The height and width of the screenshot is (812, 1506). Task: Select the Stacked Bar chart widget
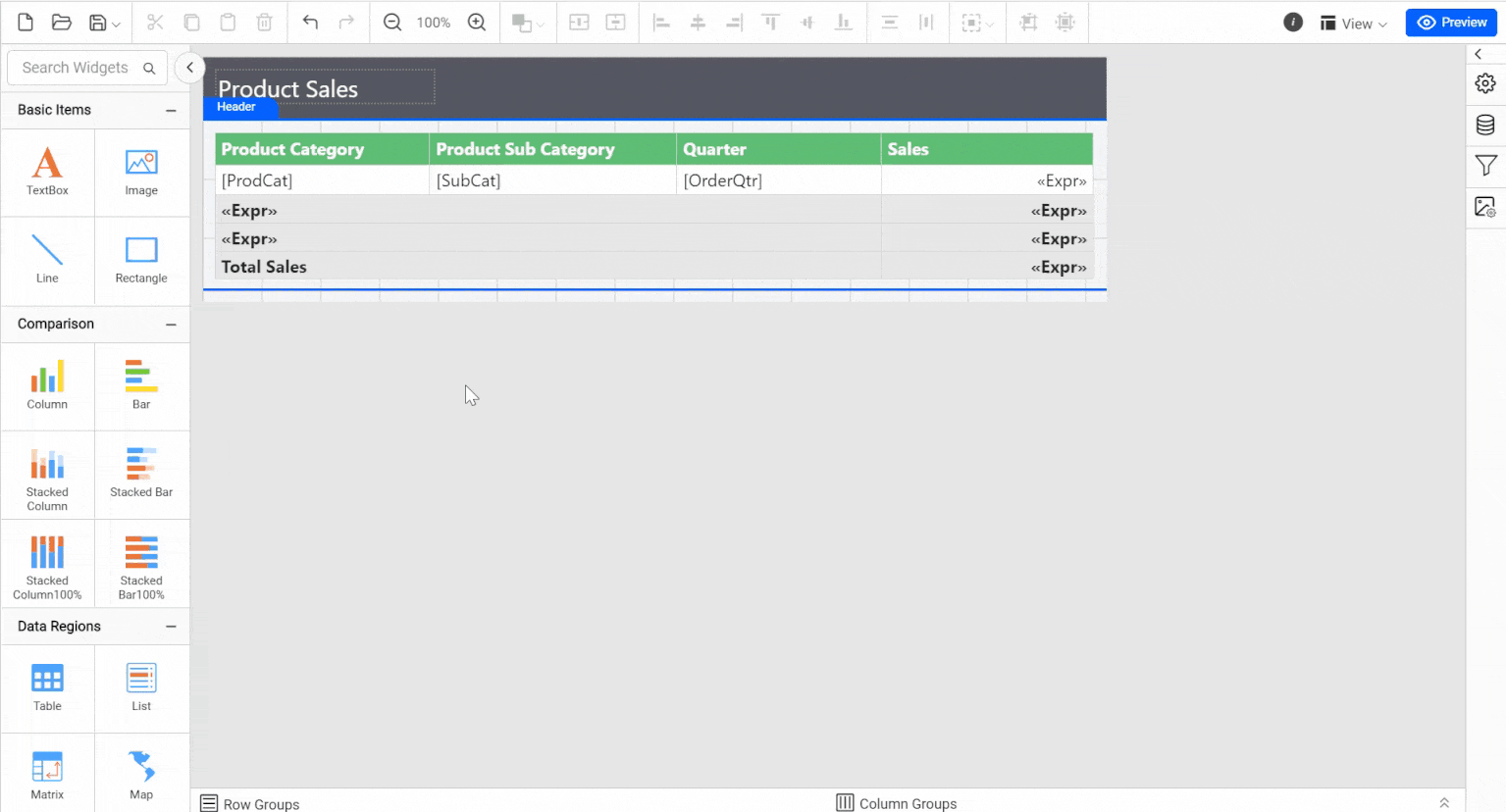(x=140, y=475)
